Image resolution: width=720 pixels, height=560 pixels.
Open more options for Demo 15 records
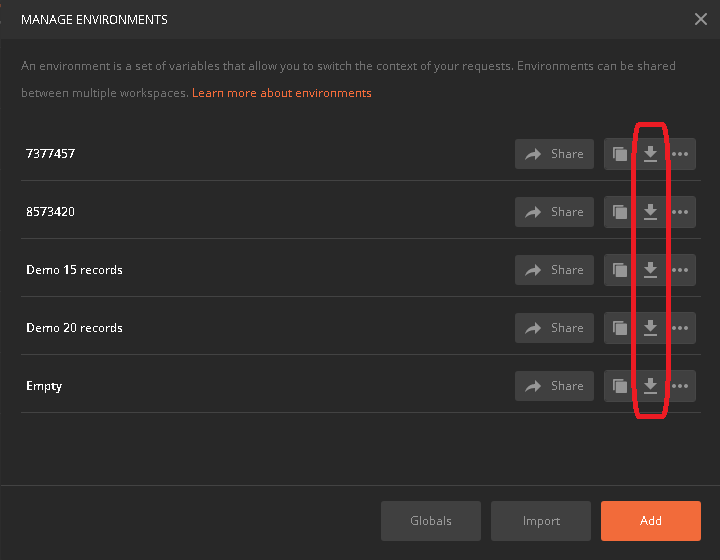680,270
